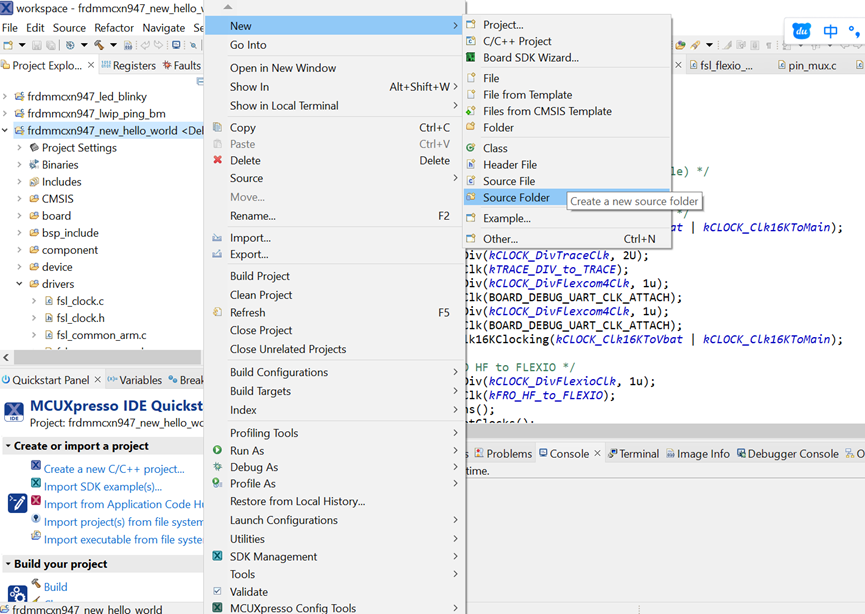The height and width of the screenshot is (614, 865).
Task: Expand the CMSIS folder node
Action: click(19, 198)
